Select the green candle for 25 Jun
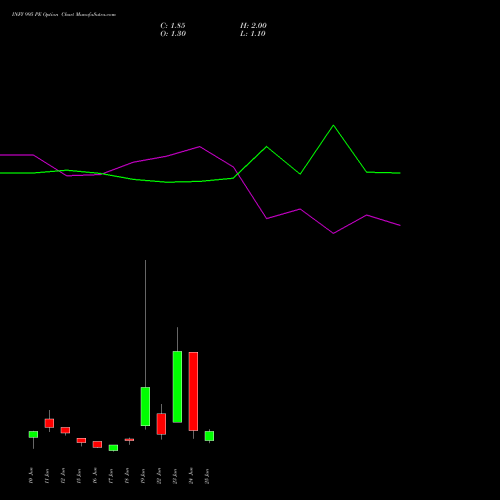 209,436
